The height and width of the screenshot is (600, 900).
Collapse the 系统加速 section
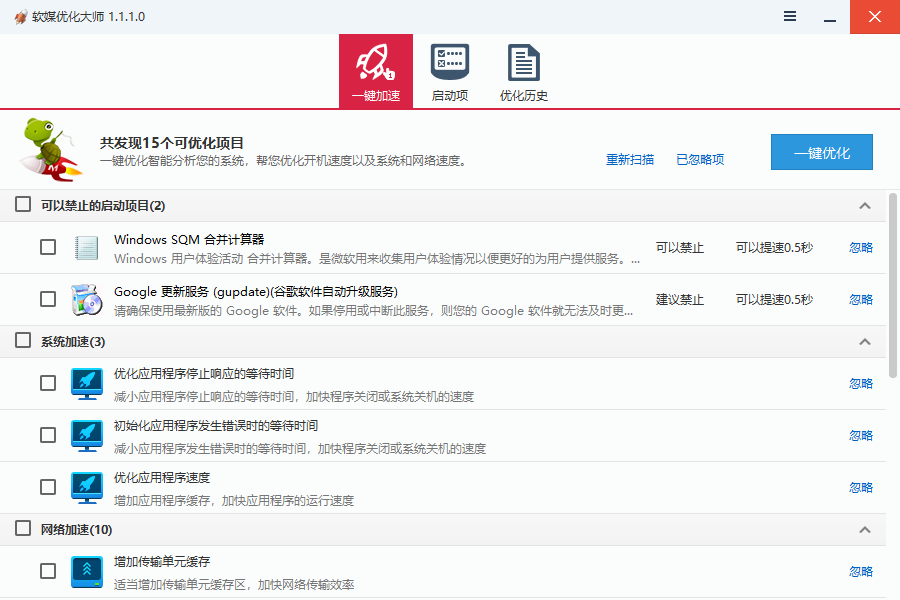click(865, 342)
